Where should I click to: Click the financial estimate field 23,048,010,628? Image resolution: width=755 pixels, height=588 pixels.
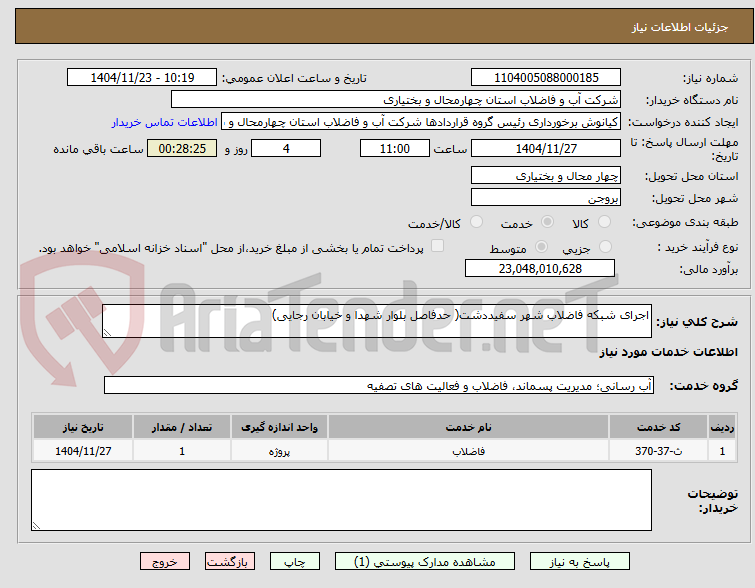(x=540, y=268)
